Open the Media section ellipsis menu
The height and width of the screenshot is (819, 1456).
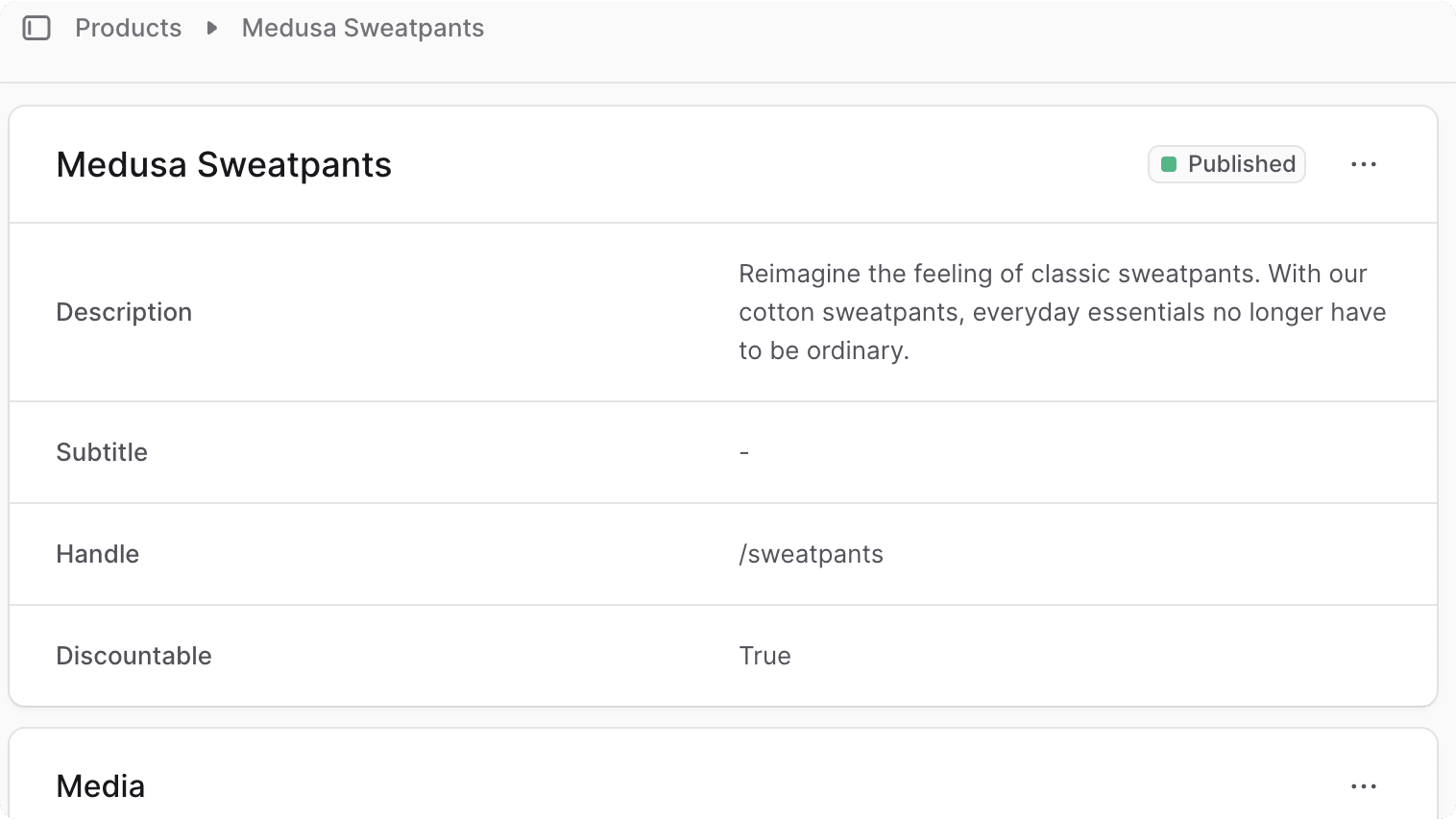point(1363,785)
